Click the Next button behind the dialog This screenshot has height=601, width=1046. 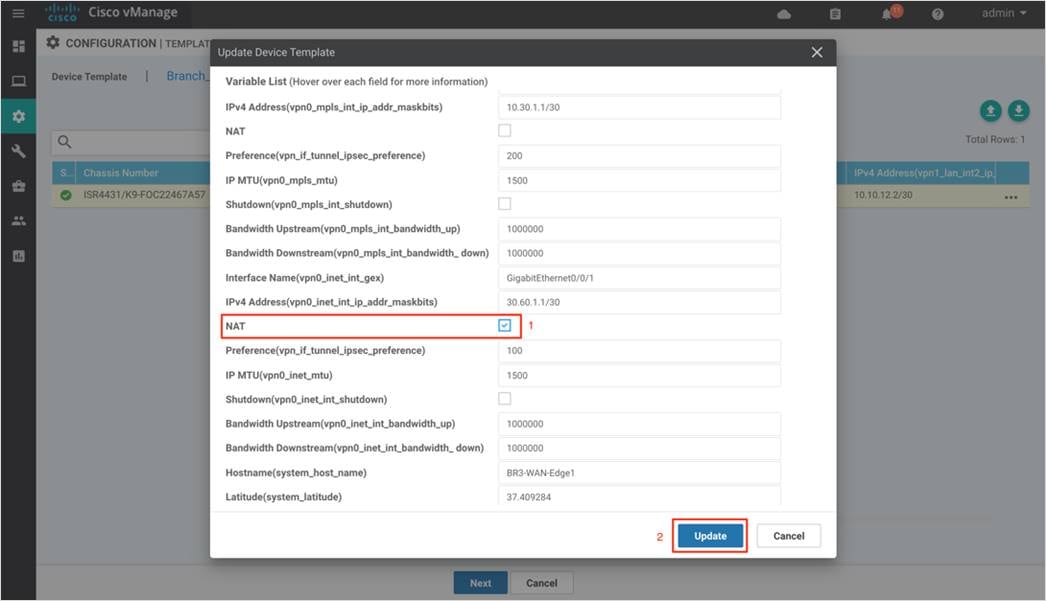480,583
